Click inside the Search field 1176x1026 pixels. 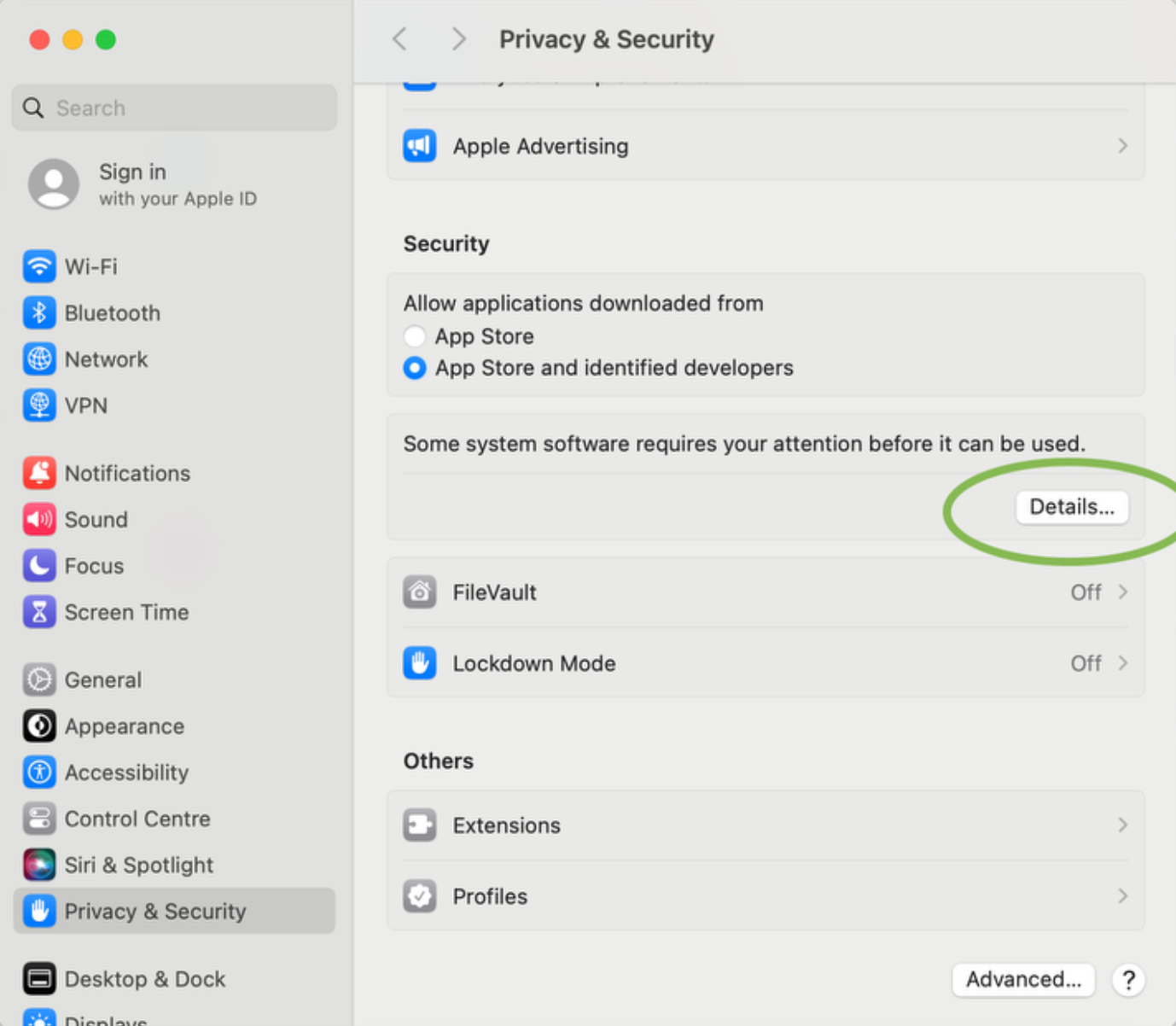(173, 108)
